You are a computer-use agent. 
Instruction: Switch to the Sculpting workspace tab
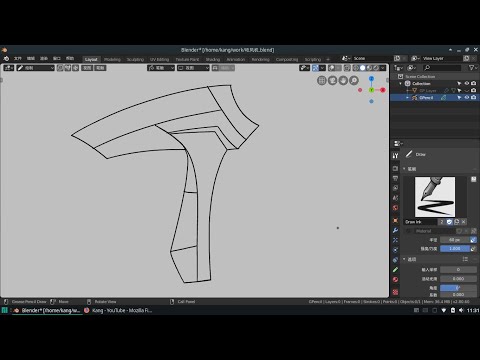click(135, 59)
